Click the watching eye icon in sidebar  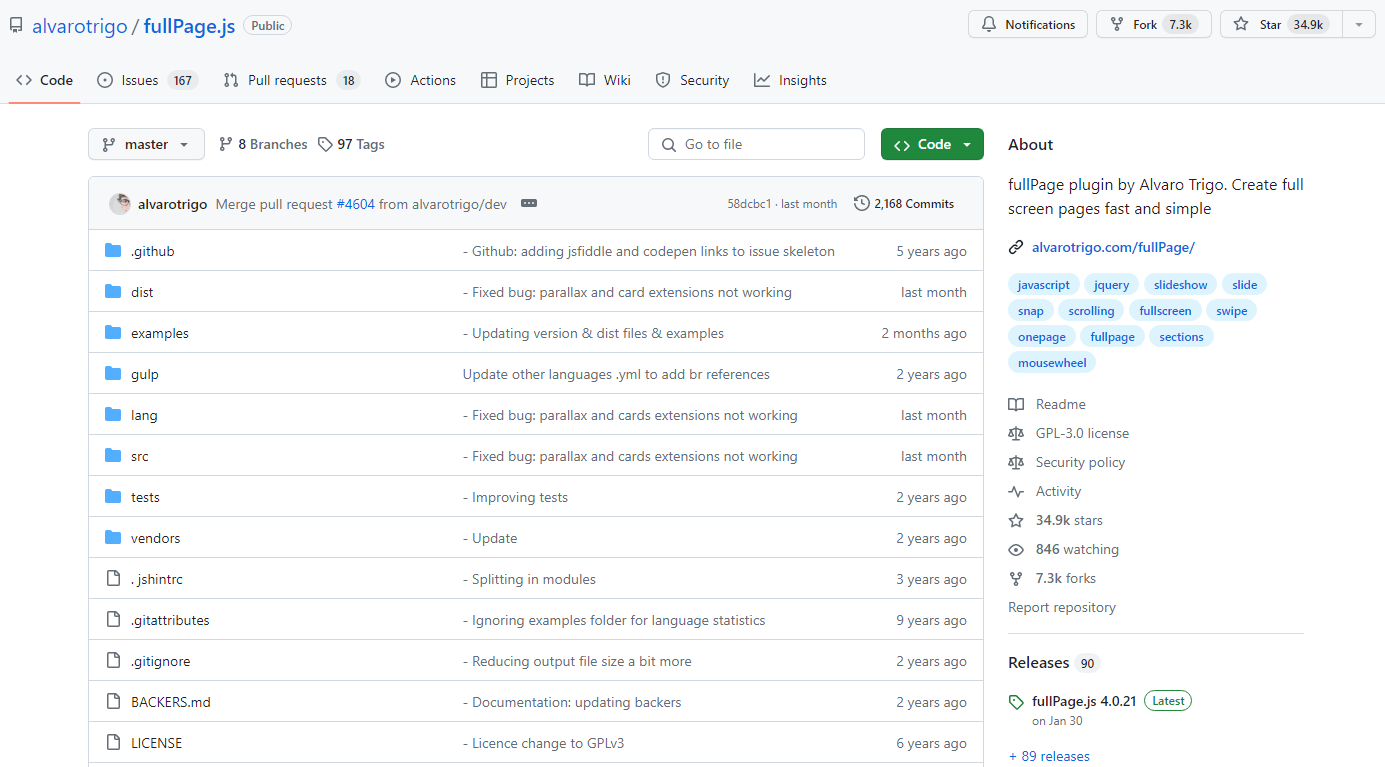[x=1017, y=549]
